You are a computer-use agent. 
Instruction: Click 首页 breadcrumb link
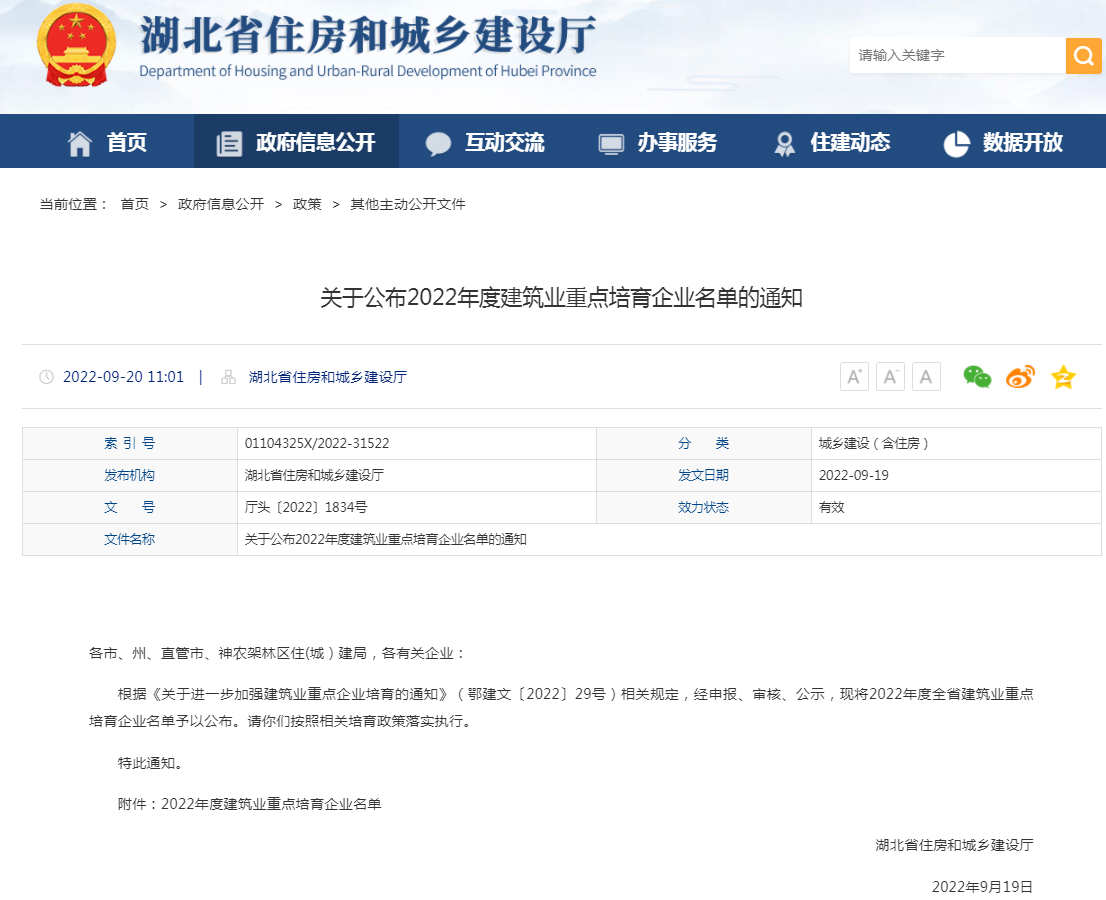point(134,204)
